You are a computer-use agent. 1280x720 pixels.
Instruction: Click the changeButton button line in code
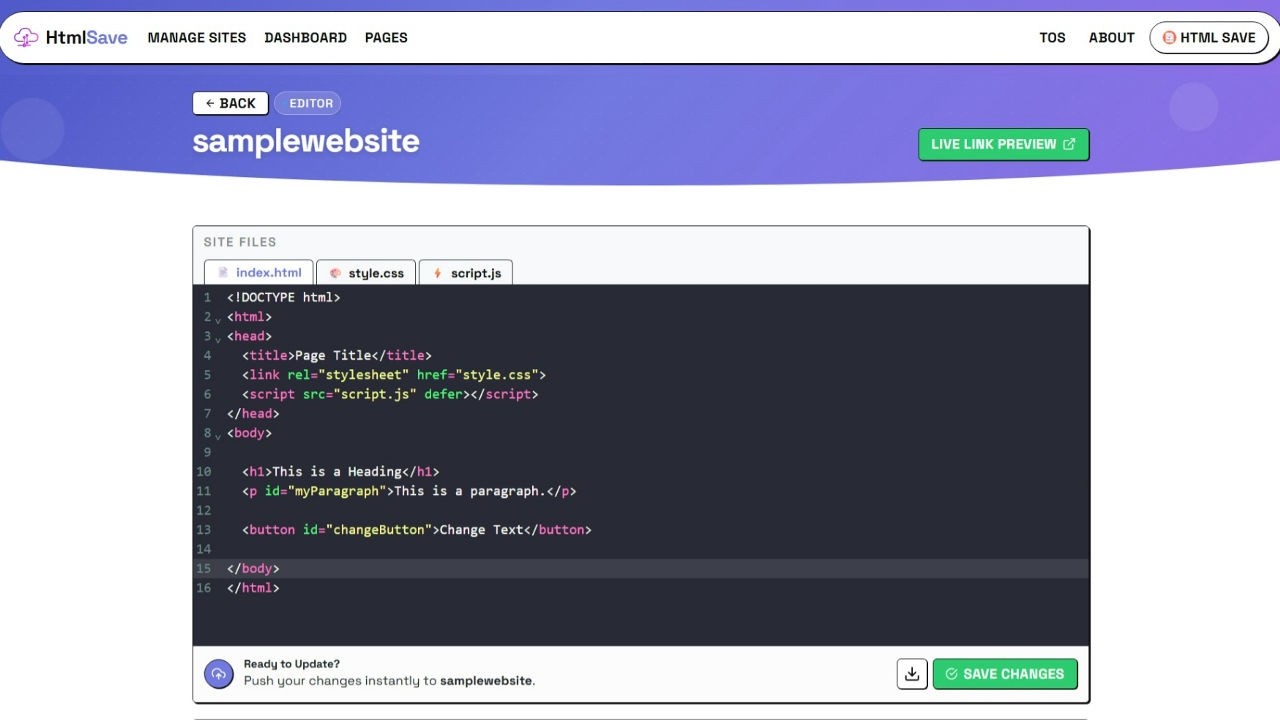click(x=417, y=530)
